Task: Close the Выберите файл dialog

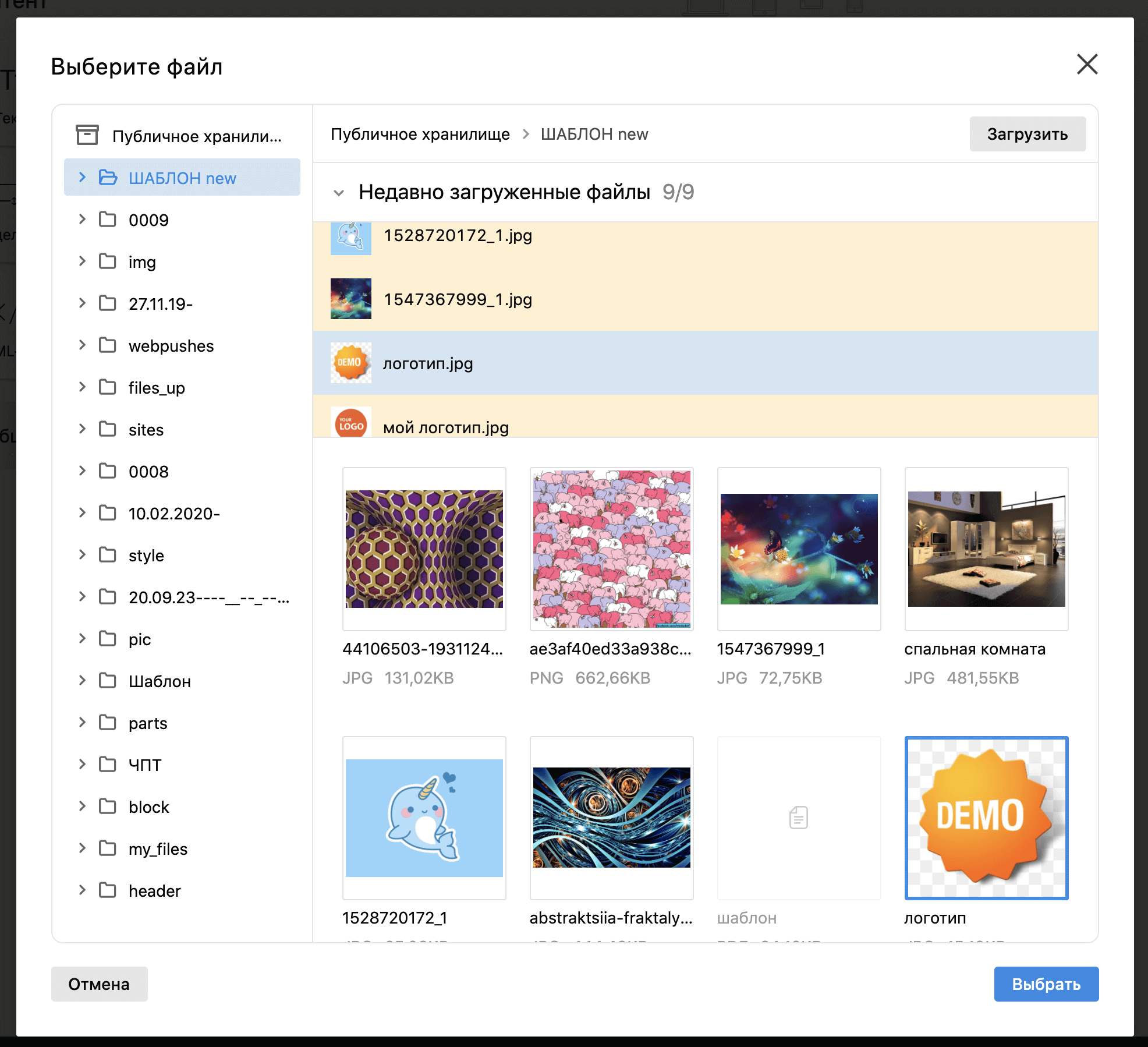Action: point(1086,65)
